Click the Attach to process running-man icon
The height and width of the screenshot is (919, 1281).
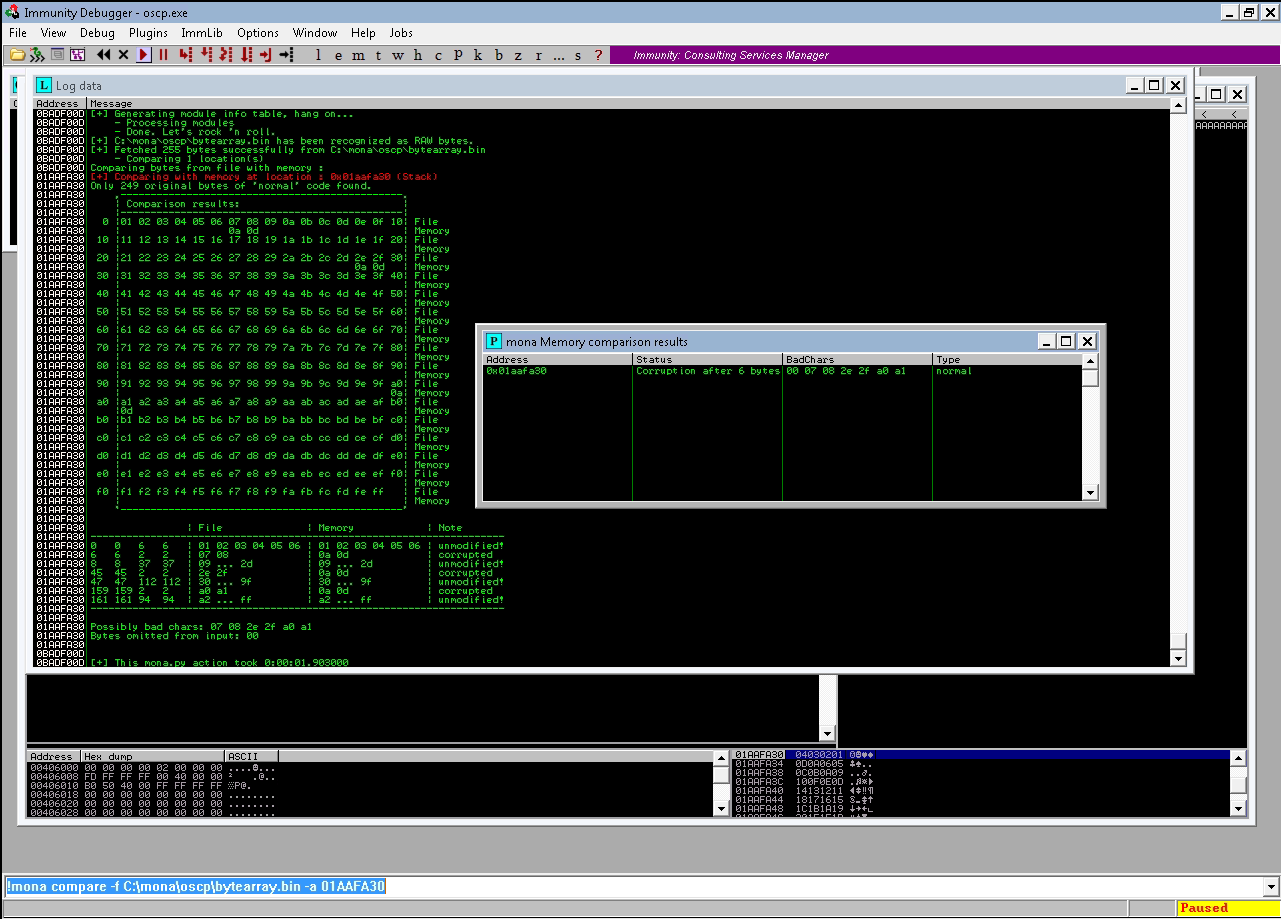[37, 54]
